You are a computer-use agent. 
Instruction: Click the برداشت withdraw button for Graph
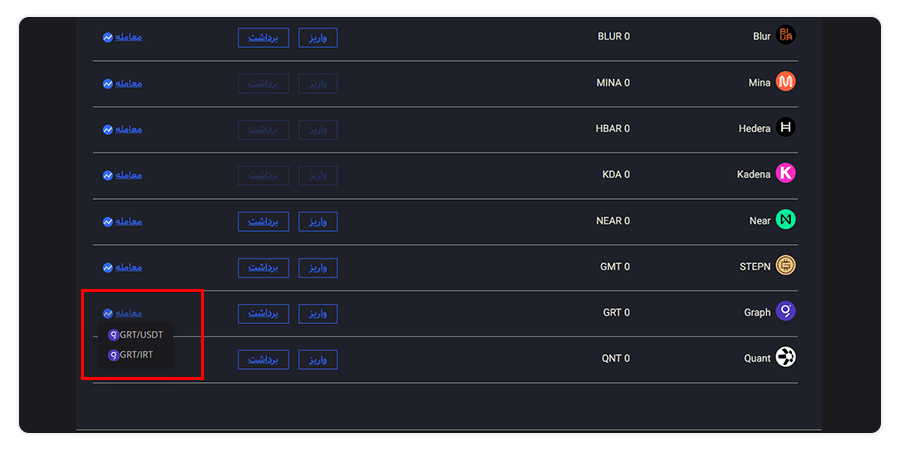click(x=263, y=314)
